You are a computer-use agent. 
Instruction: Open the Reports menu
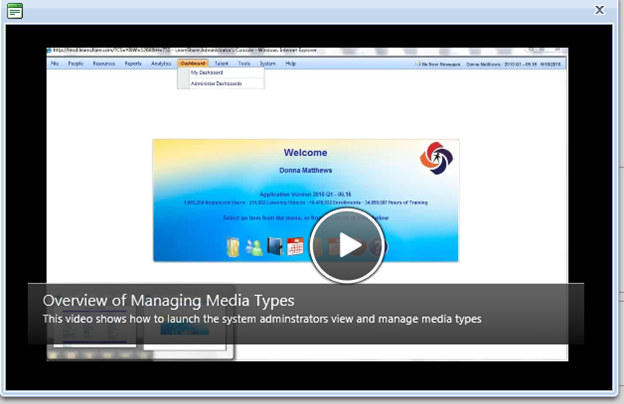point(133,63)
